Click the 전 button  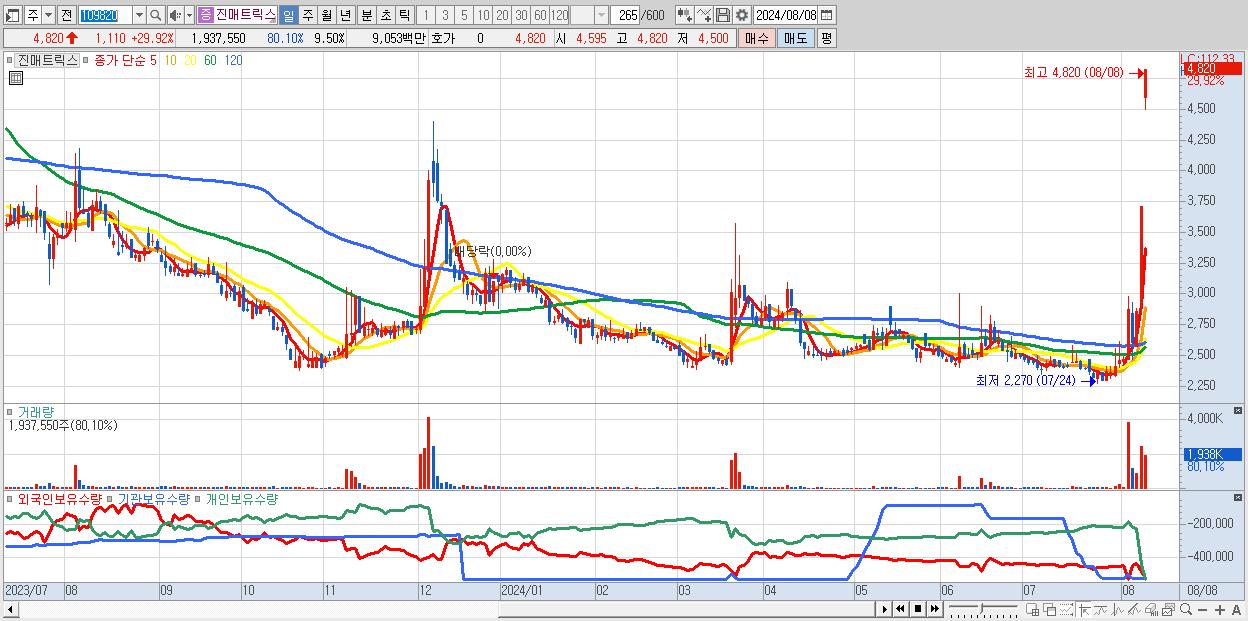coord(66,15)
